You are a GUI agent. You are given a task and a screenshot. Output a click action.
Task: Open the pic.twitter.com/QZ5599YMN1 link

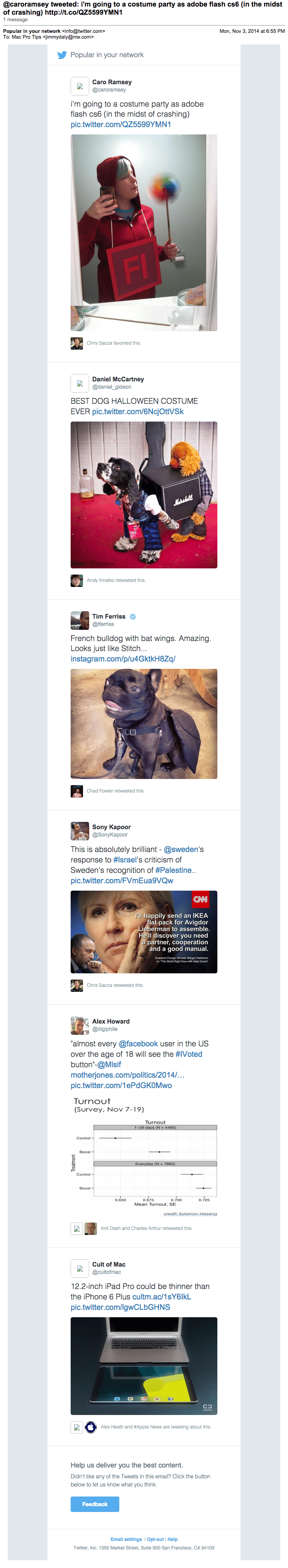[120, 124]
